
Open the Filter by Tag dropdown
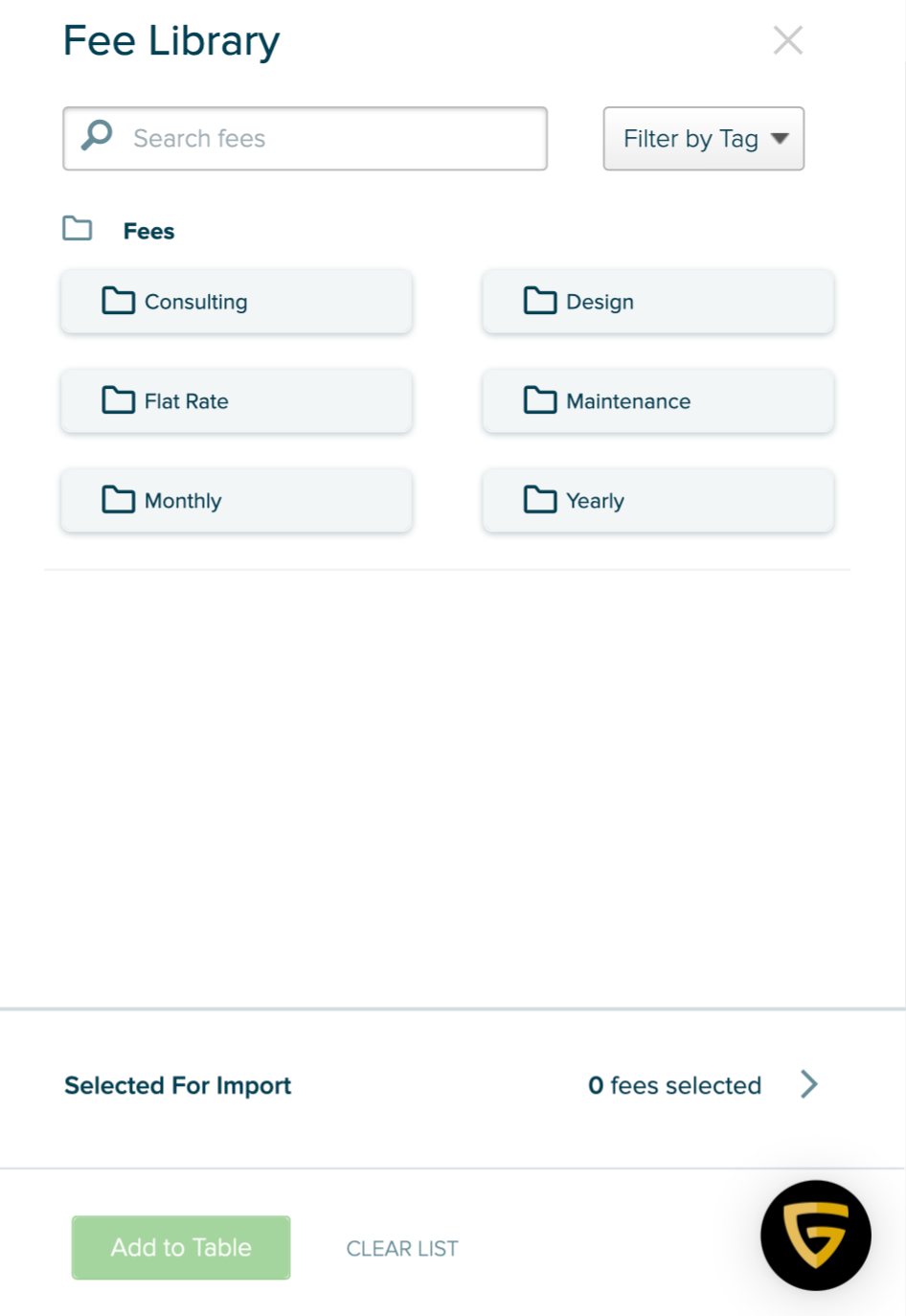[x=704, y=139]
